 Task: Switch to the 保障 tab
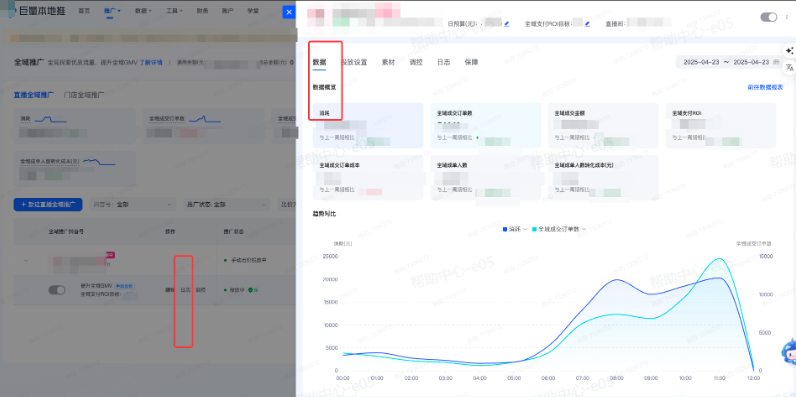[x=471, y=62]
